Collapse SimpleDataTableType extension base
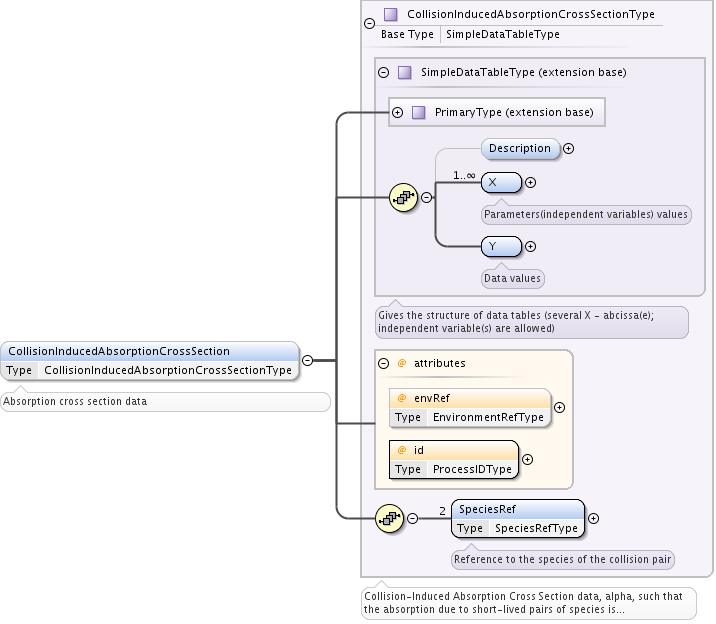 (x=384, y=73)
